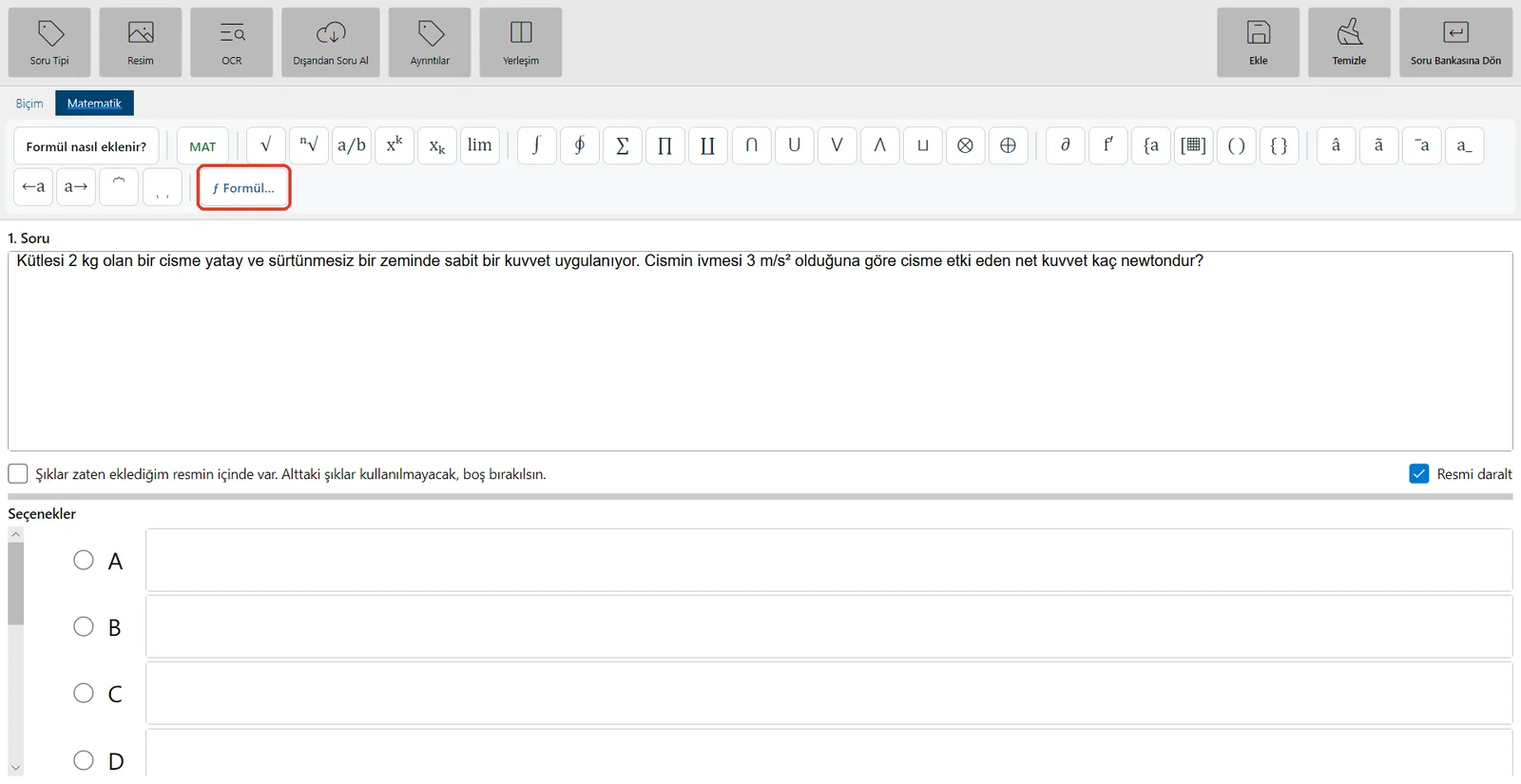This screenshot has height=784, width=1521.
Task: Select option C radio button
Action: tap(84, 693)
